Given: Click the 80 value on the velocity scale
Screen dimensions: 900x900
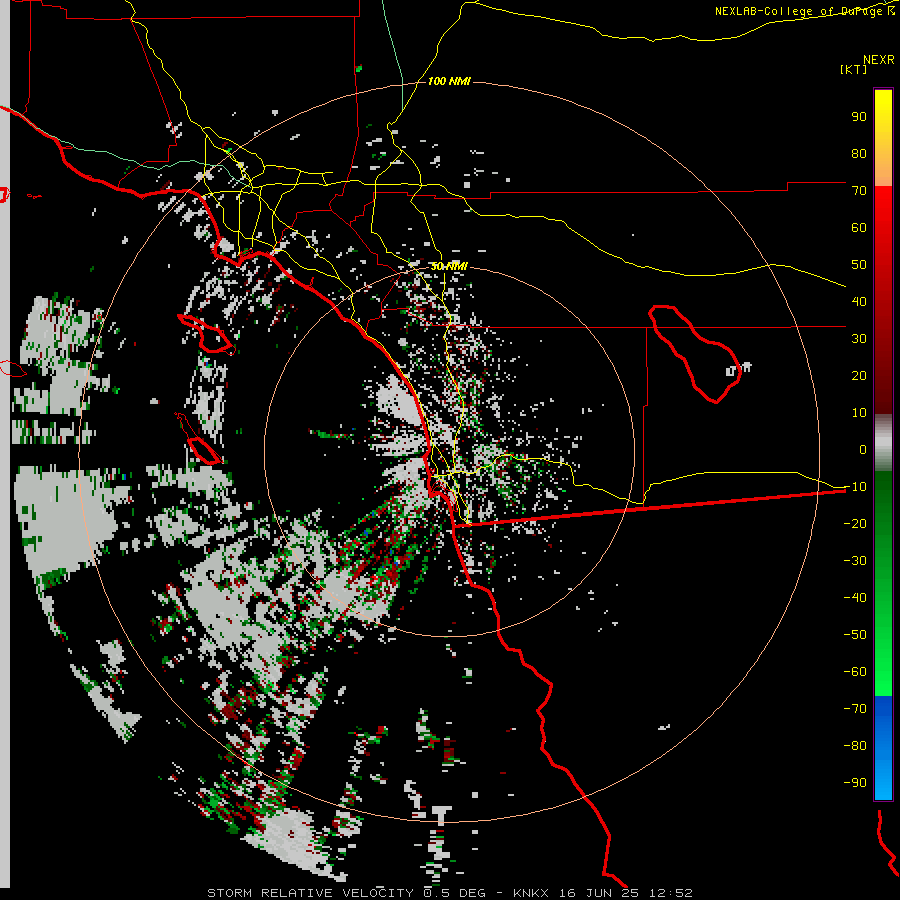Looking at the screenshot, I should click(859, 153).
